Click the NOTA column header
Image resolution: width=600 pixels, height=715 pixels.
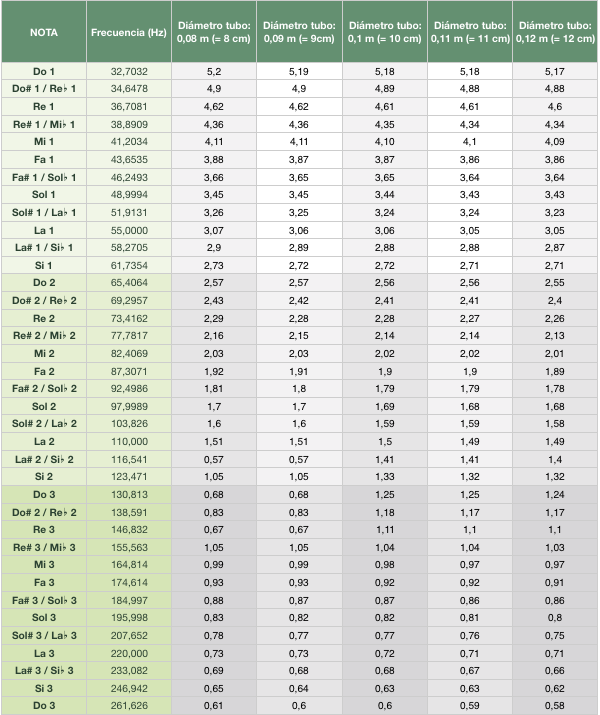[x=44, y=32]
